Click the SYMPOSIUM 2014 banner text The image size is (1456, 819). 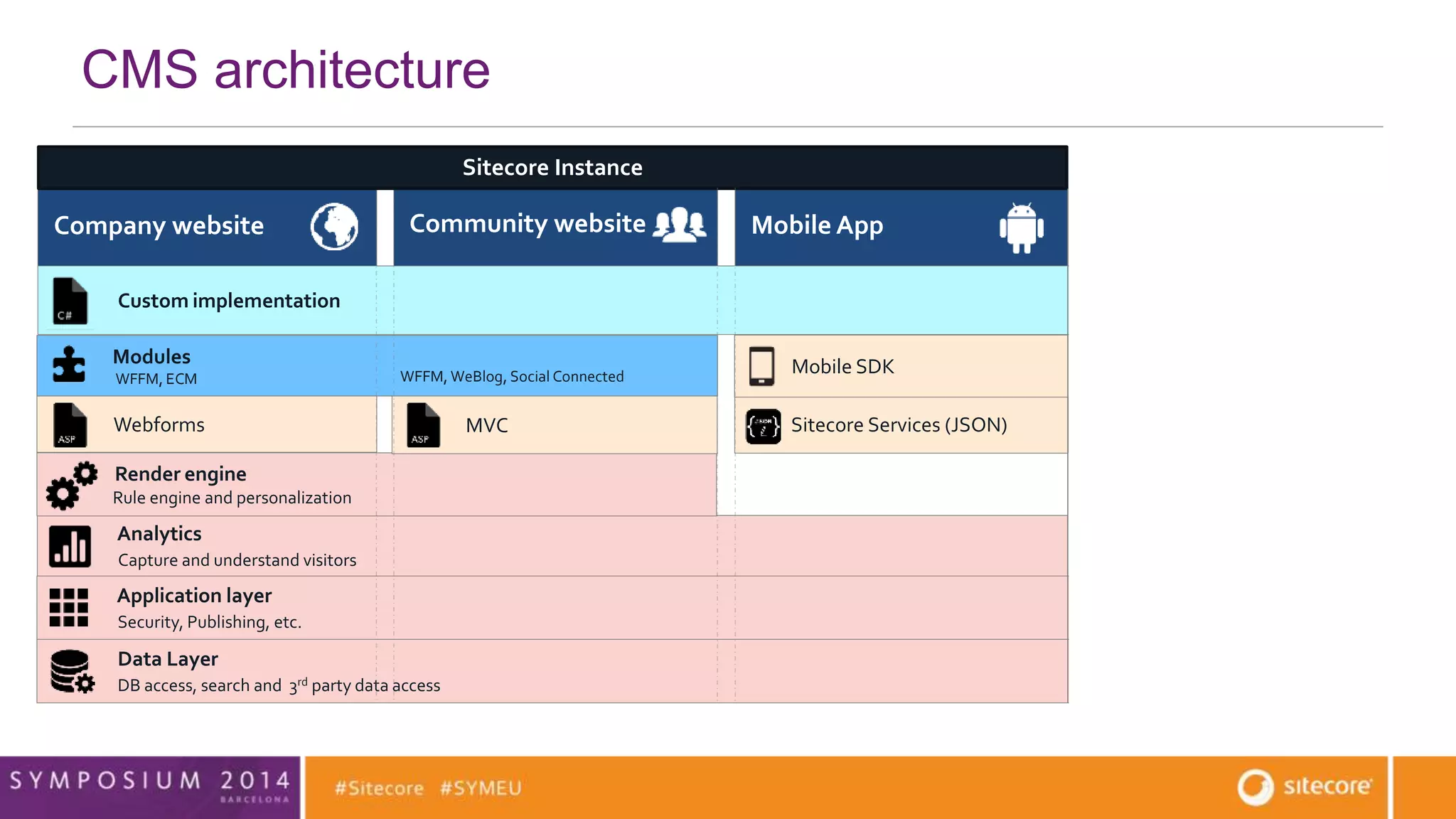pos(150,781)
